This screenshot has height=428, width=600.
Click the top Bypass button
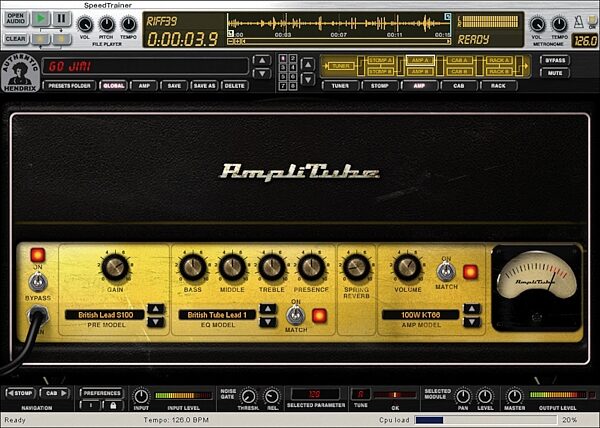point(555,60)
